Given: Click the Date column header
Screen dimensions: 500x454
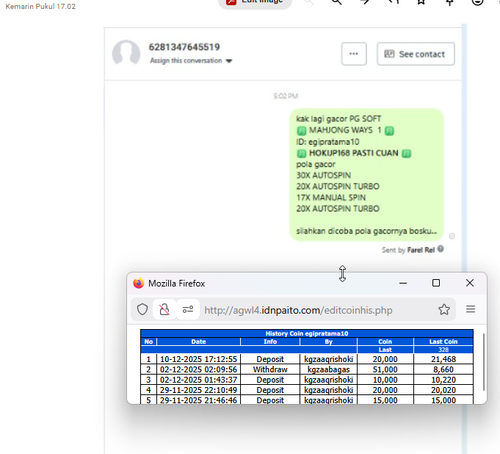Looking at the screenshot, I should click(198, 342).
